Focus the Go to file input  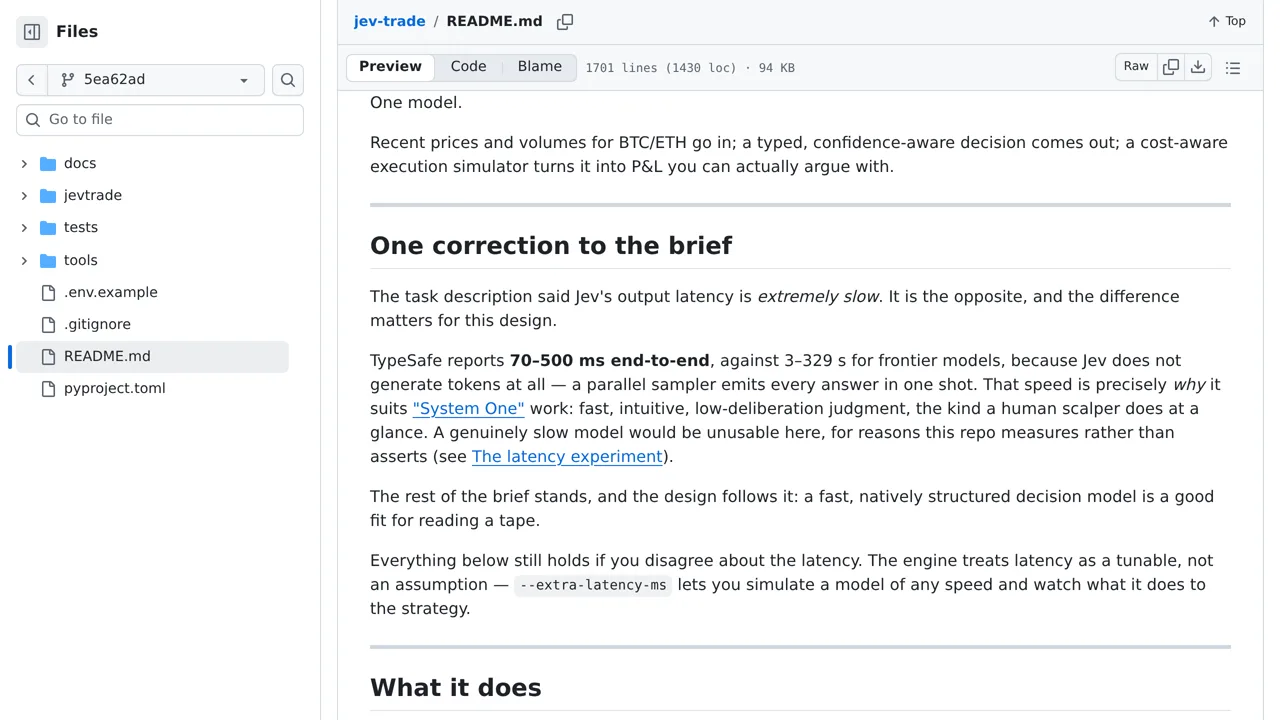(x=160, y=119)
